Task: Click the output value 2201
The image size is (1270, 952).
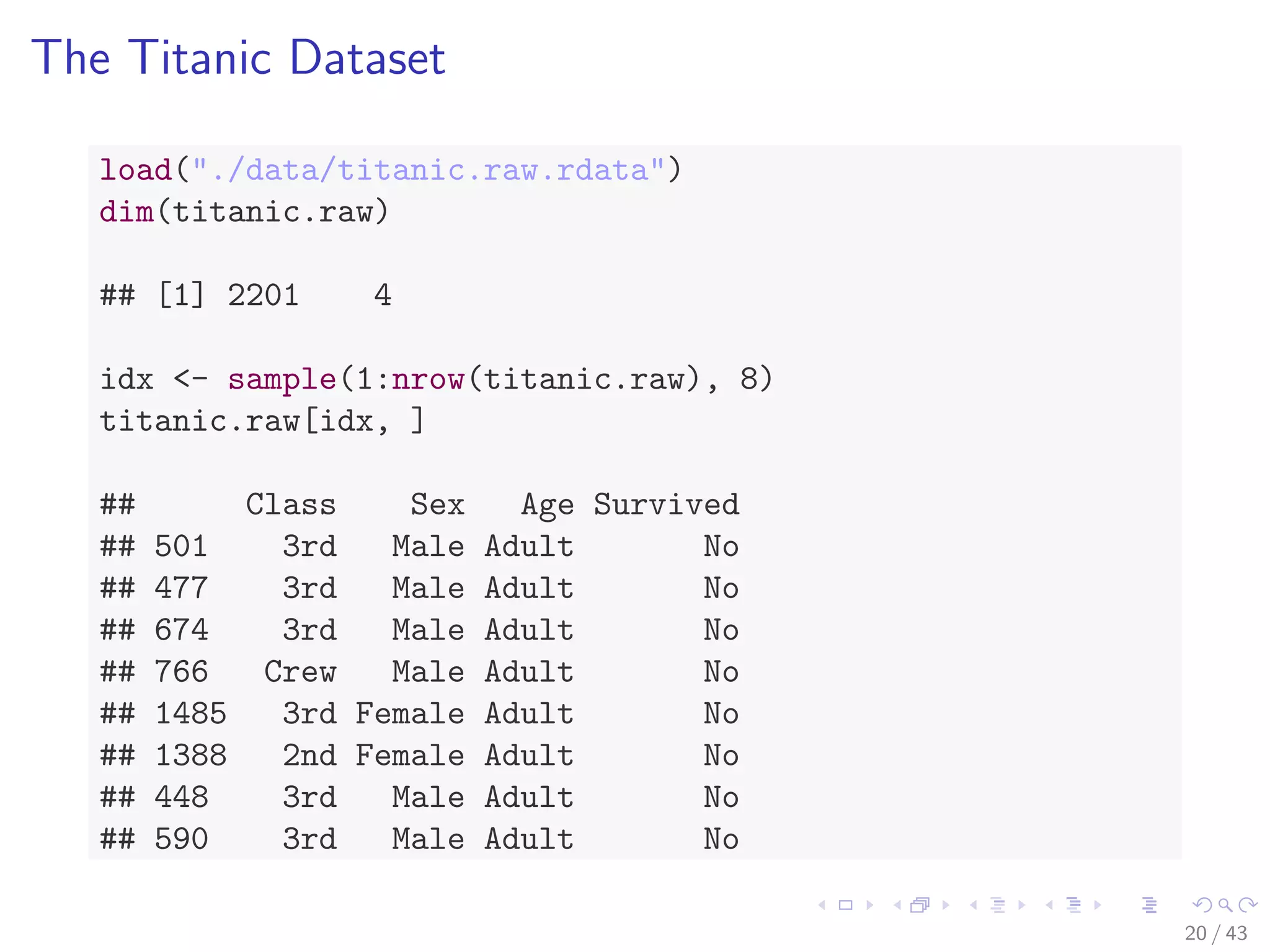Action: point(263,295)
